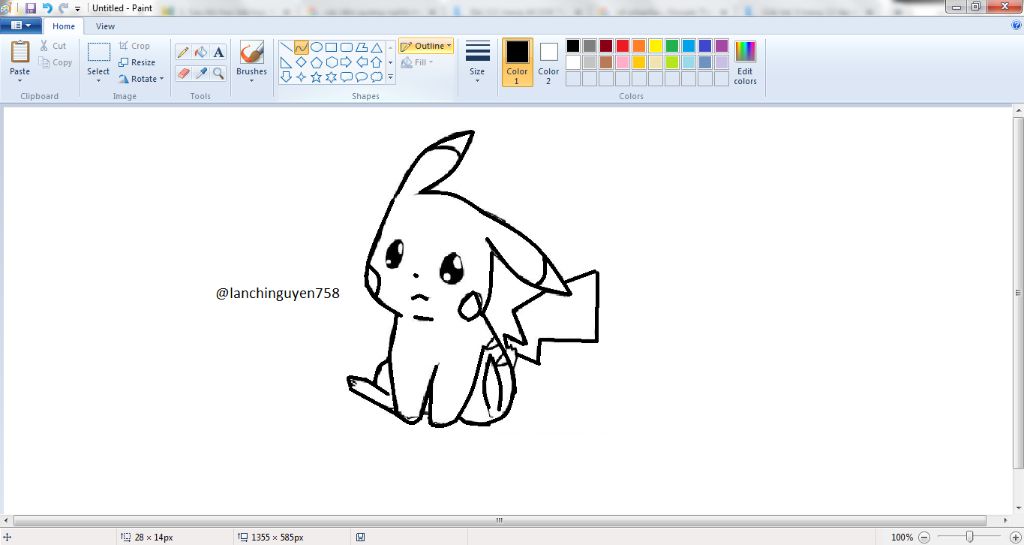Choose the yellow color swatch

[x=655, y=46]
